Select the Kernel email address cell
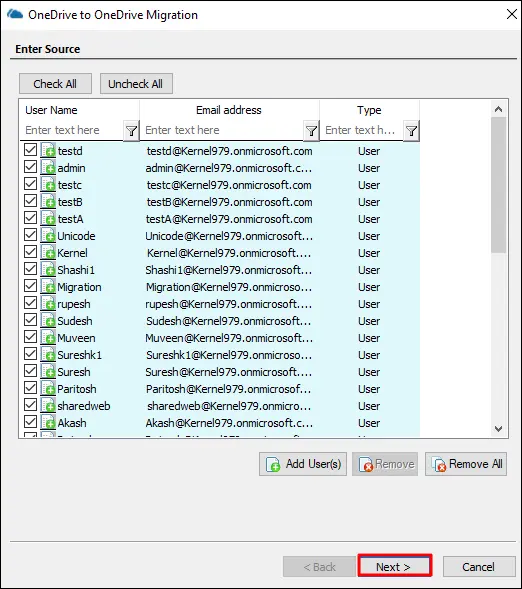Screen dimensions: 522x589 click(229, 253)
